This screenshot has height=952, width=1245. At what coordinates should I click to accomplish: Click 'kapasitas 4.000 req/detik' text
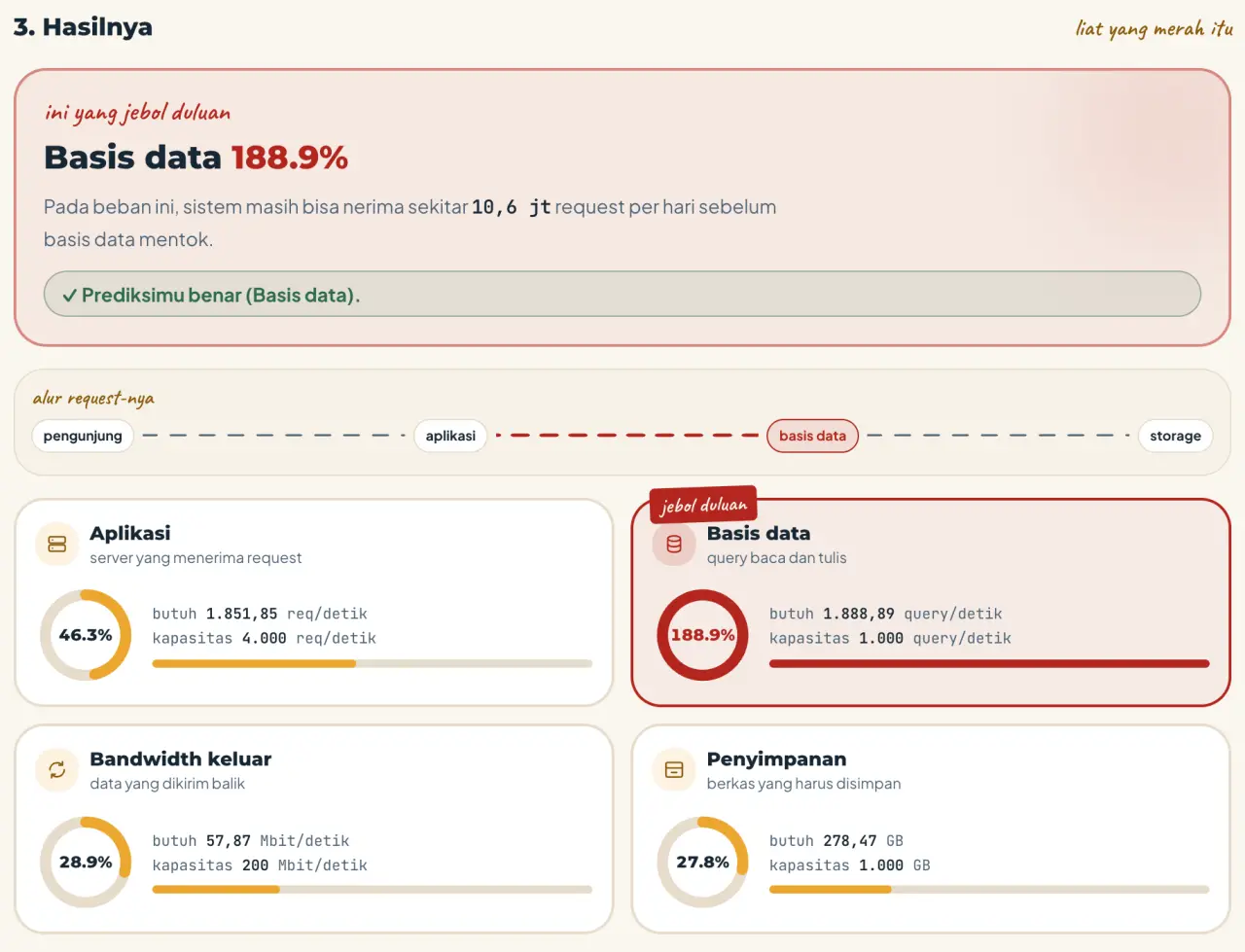[265, 638]
